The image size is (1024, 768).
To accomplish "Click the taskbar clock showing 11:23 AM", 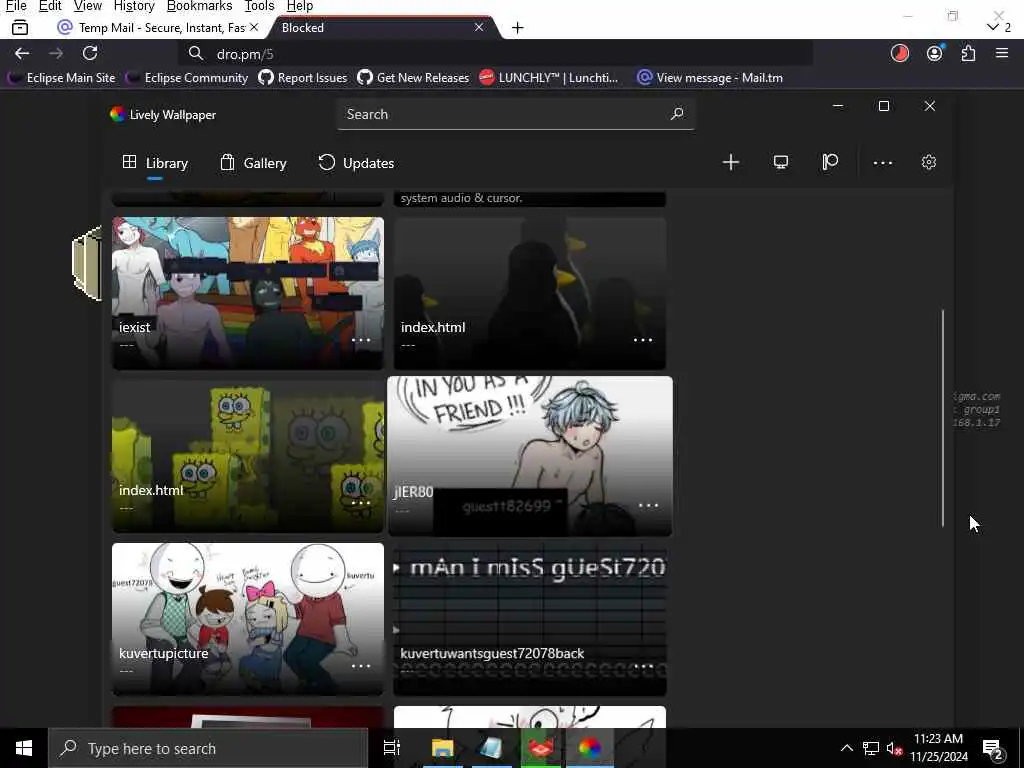I will (938, 748).
